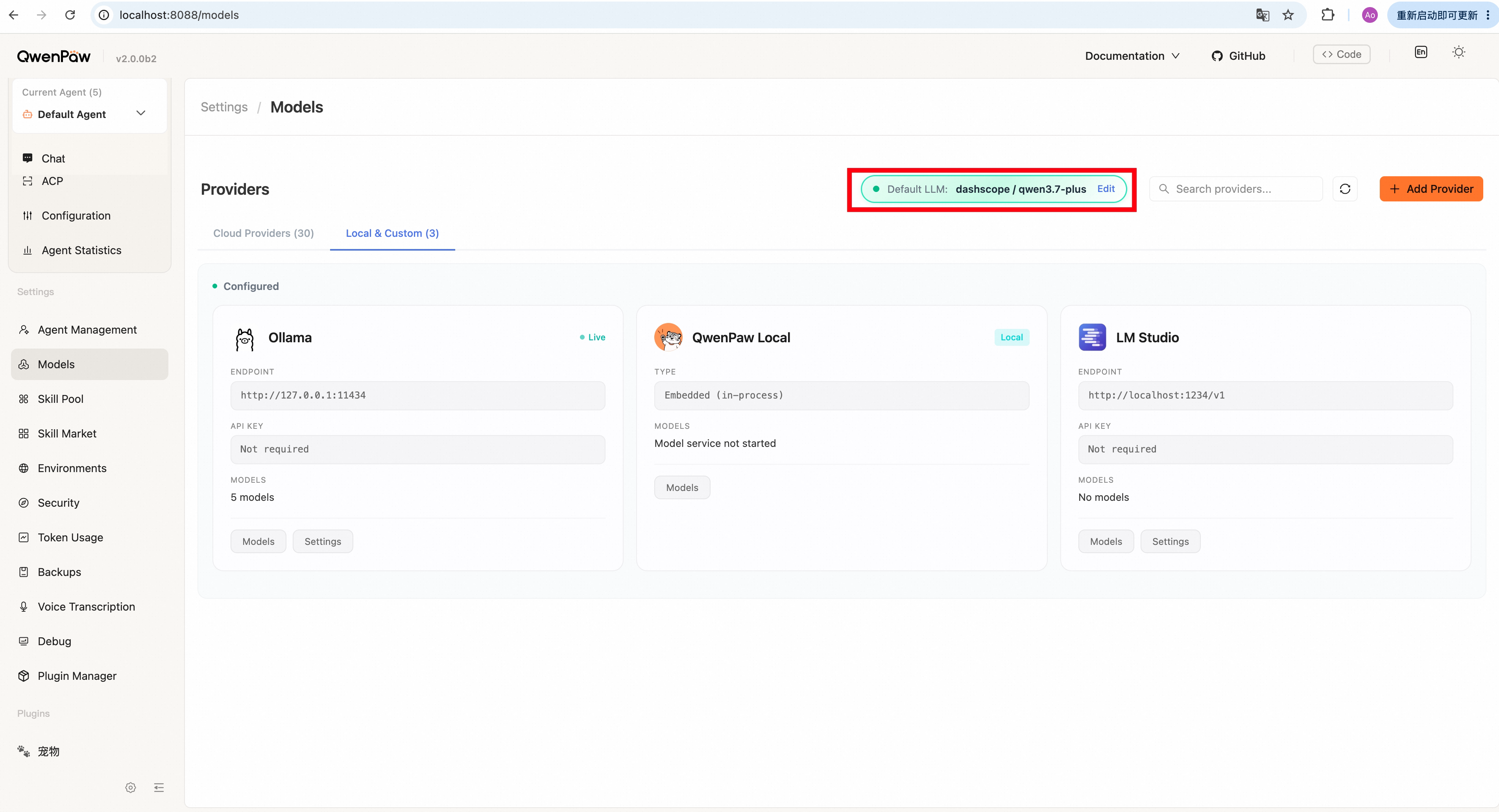This screenshot has width=1499, height=812.
Task: Toggle the light/dark theme sun icon
Action: [1459, 52]
